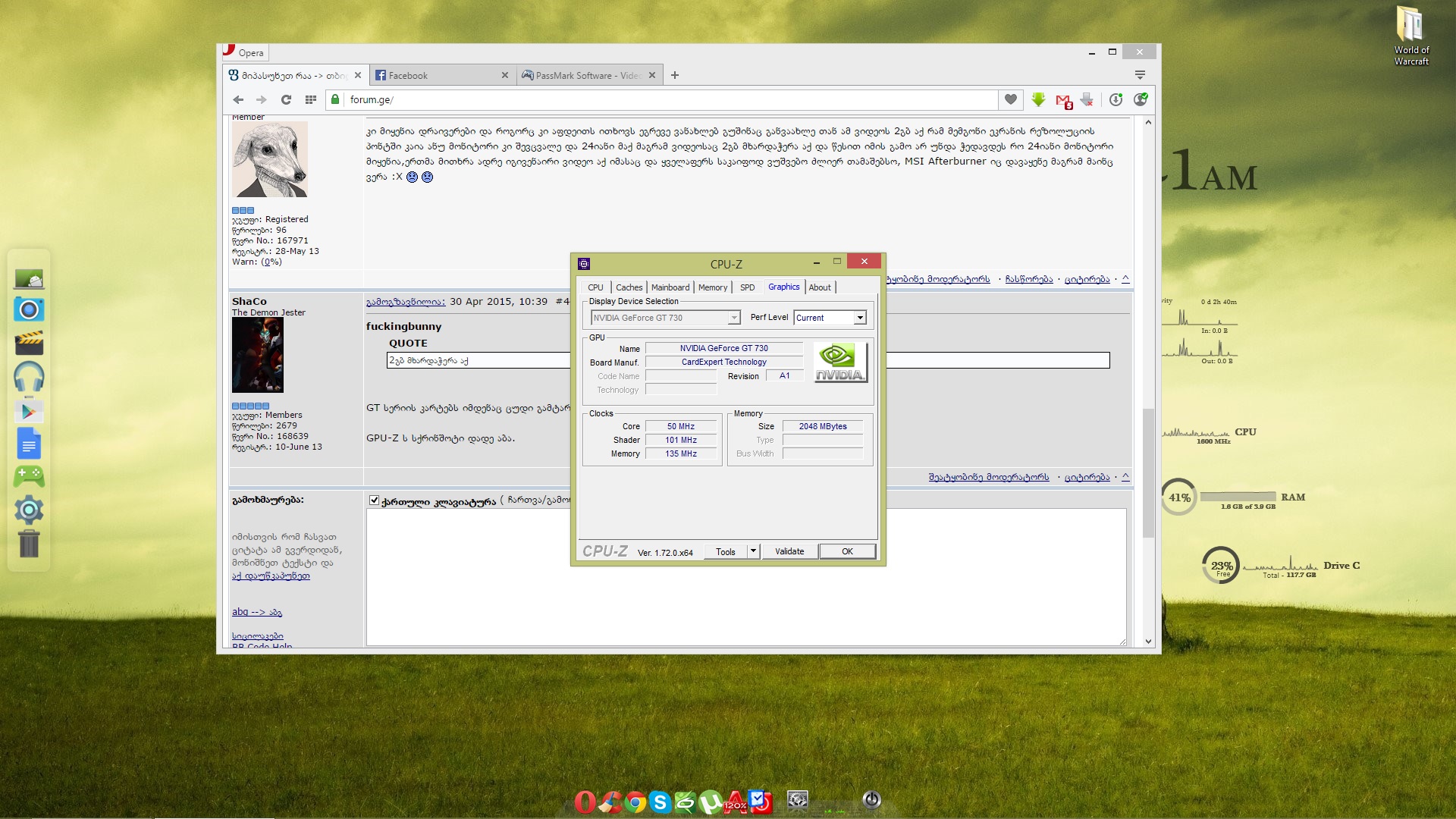Launch uTorrent from the bottom dock
The image size is (1456, 819).
pyautogui.click(x=710, y=802)
